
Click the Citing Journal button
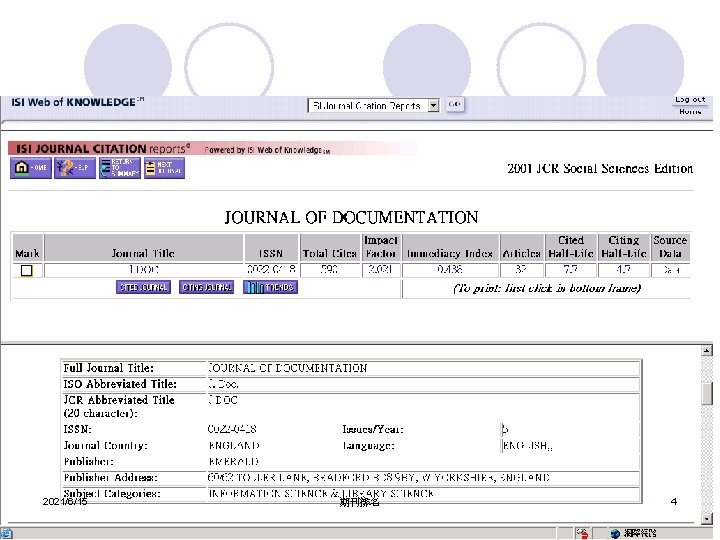coord(207,287)
